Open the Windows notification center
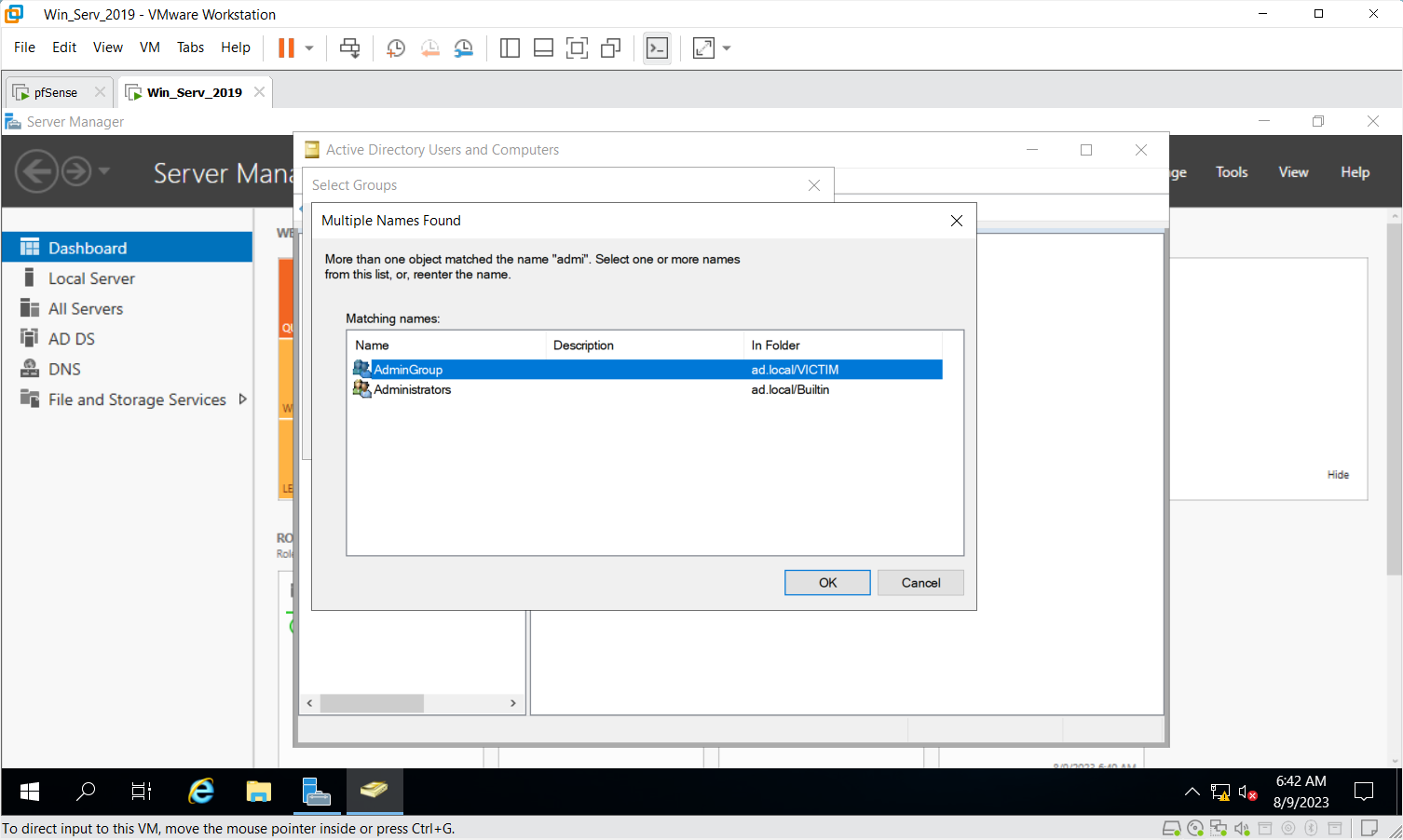1403x840 pixels. [1364, 793]
